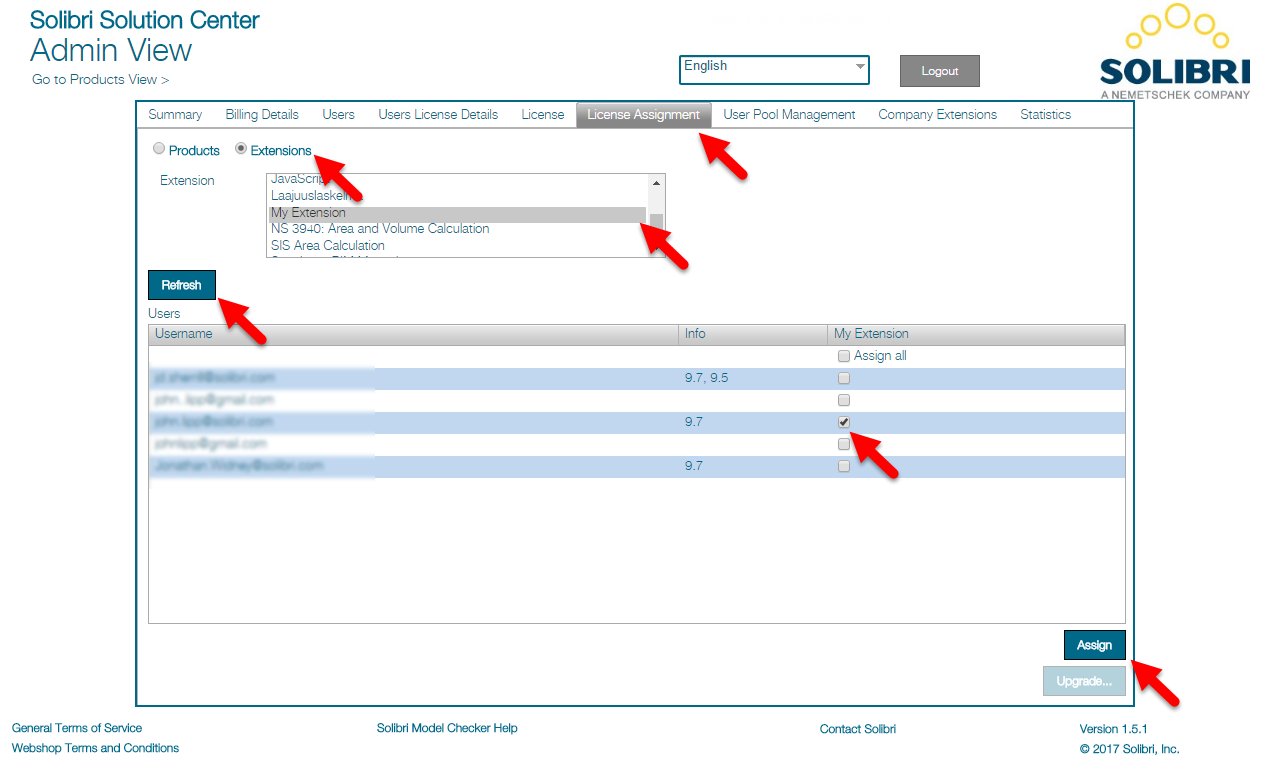Switch to the Company Extensions tab

[x=937, y=114]
